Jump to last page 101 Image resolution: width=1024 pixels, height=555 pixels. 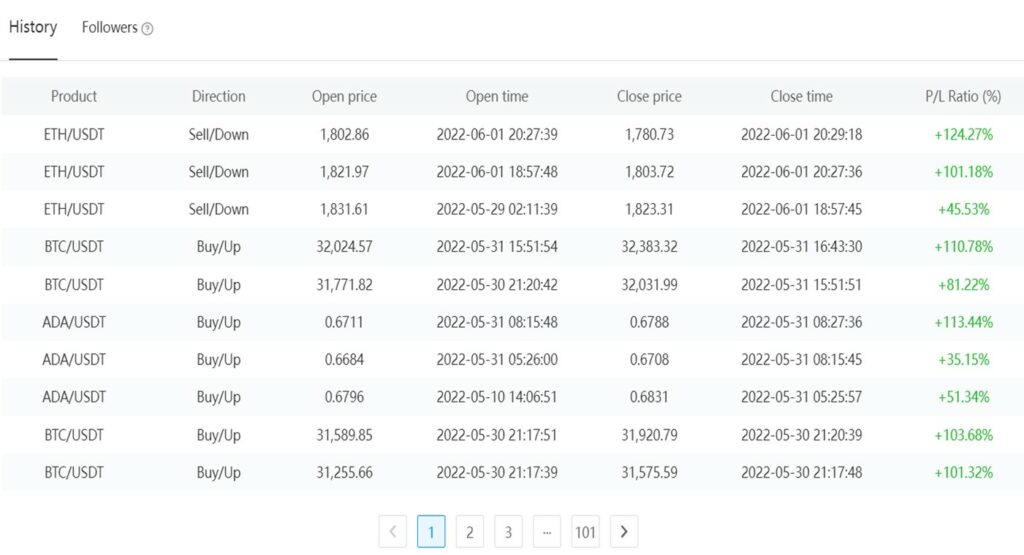click(x=585, y=532)
